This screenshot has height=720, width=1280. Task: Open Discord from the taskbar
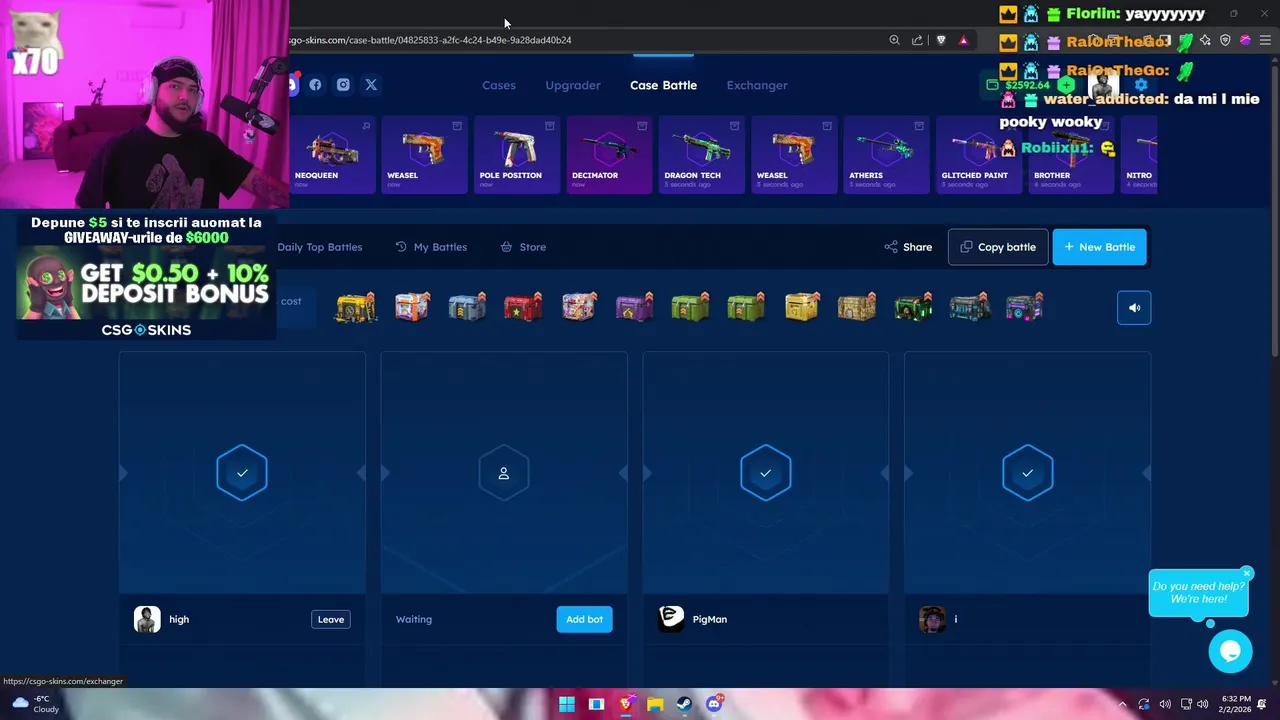pyautogui.click(x=714, y=704)
